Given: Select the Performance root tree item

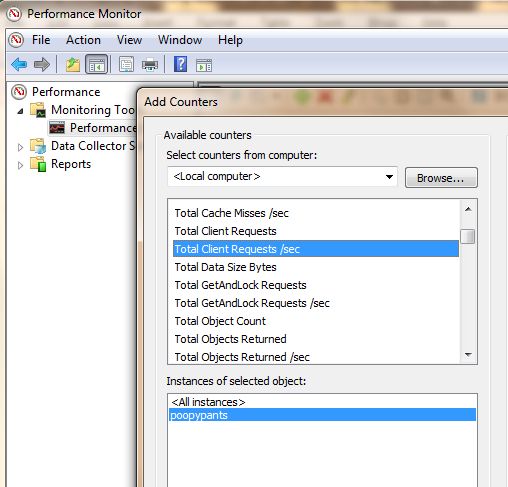Looking at the screenshot, I should pyautogui.click(x=66, y=92).
